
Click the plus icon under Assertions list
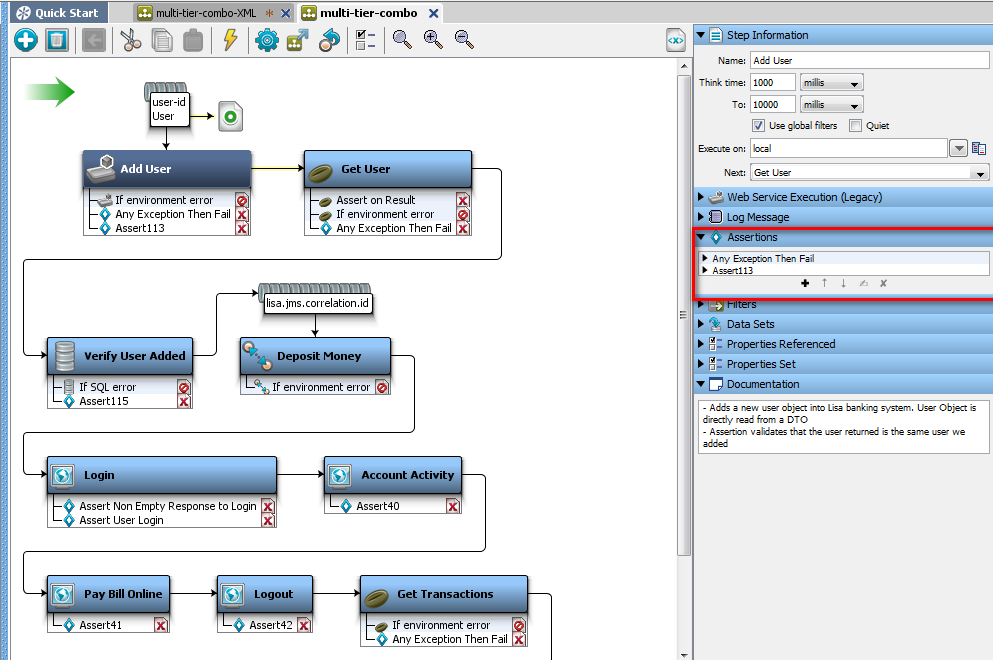click(805, 283)
